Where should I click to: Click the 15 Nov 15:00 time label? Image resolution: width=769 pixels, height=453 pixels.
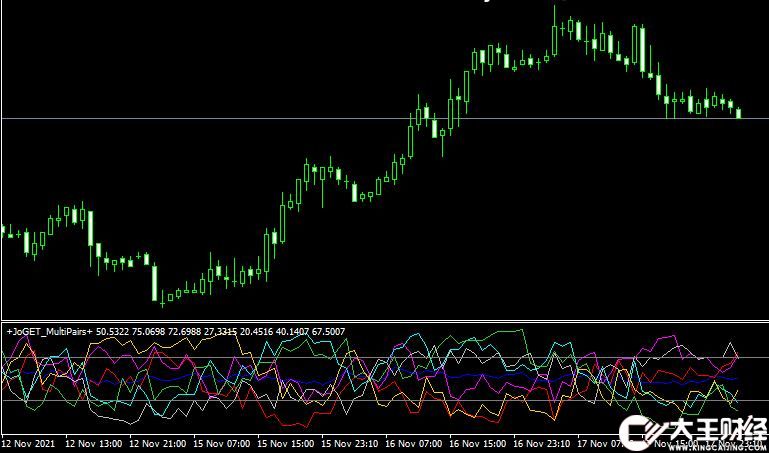[x=286, y=444]
